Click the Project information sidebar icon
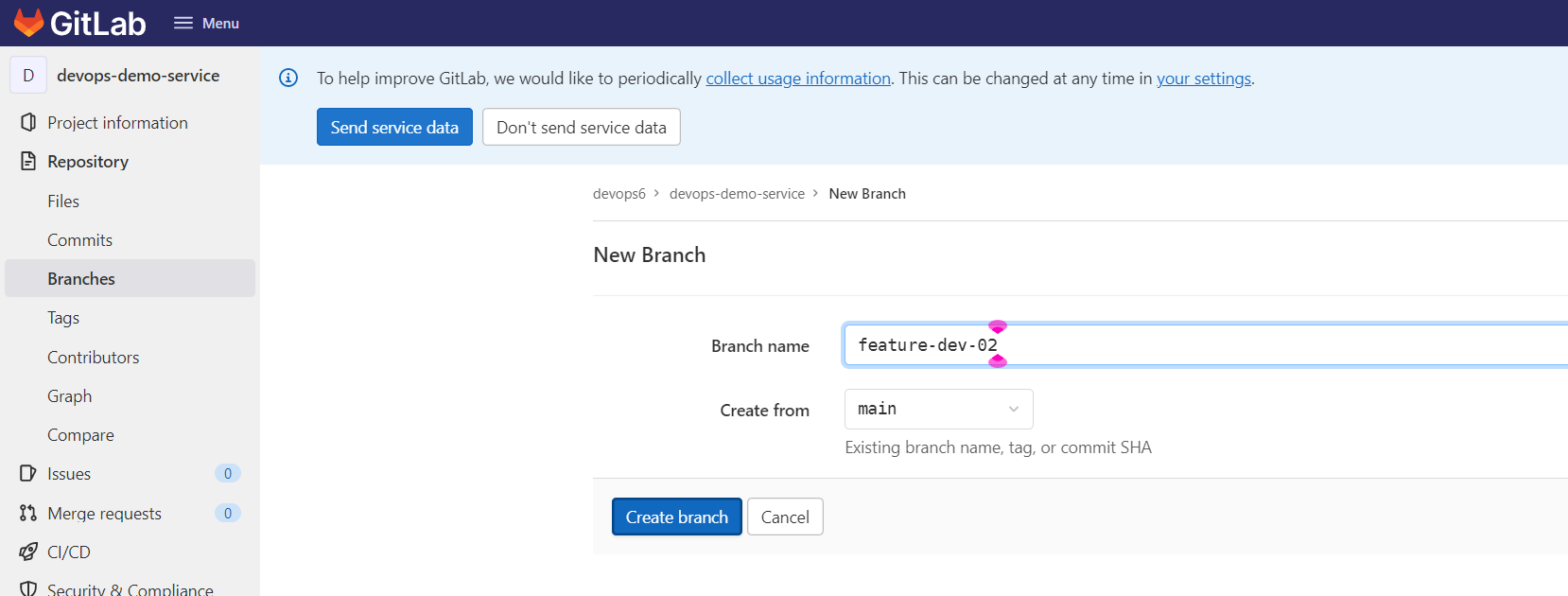1568x596 pixels. pos(28,122)
